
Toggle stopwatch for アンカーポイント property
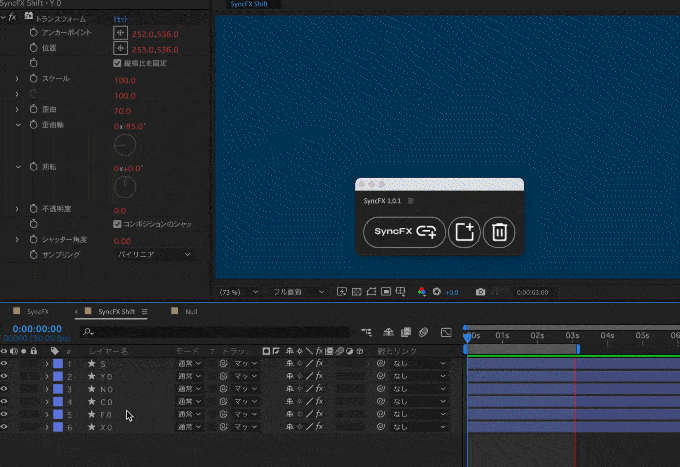tap(33, 33)
